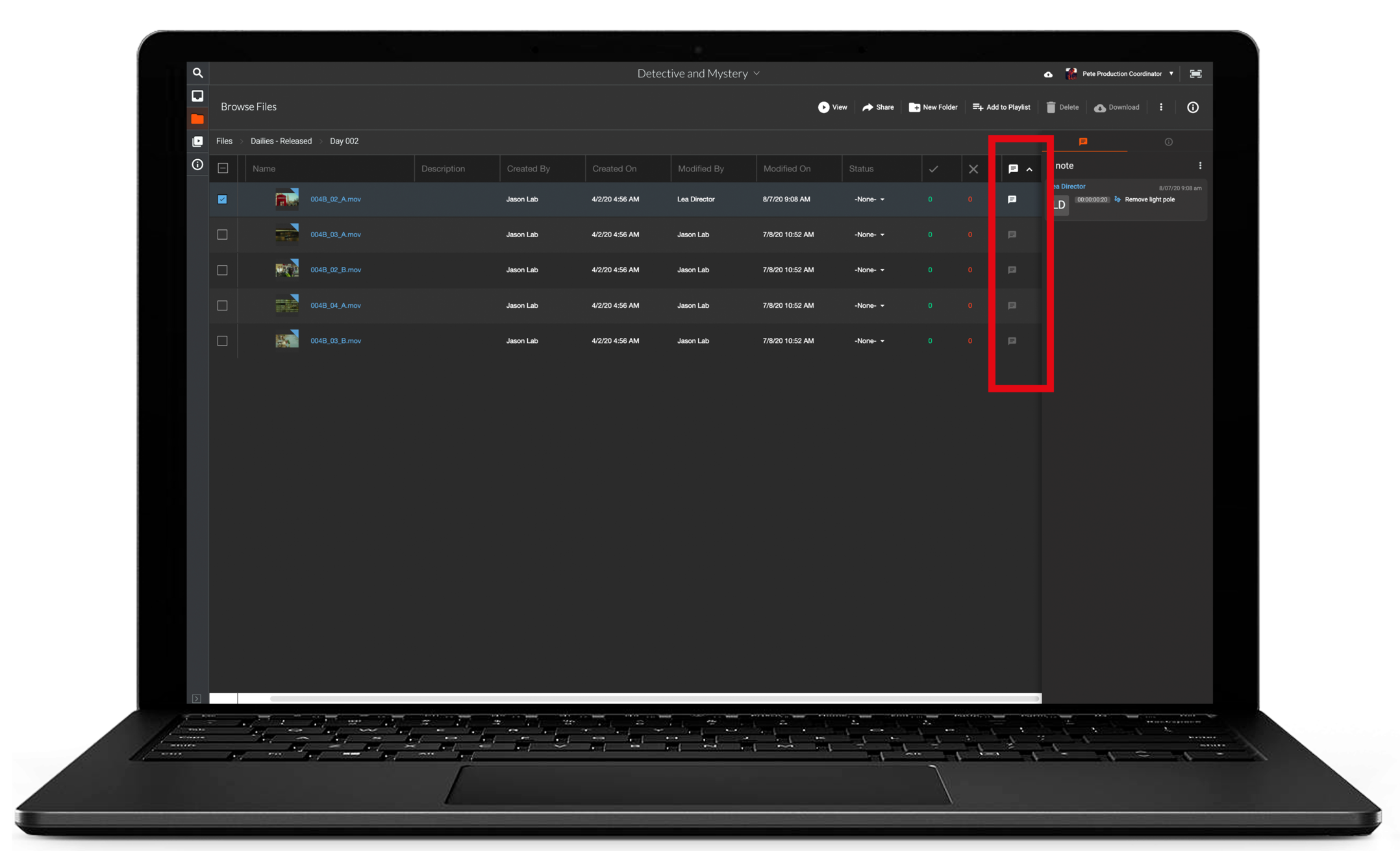
Task: Open the Pete Production Coordinator user menu
Action: tap(1121, 74)
